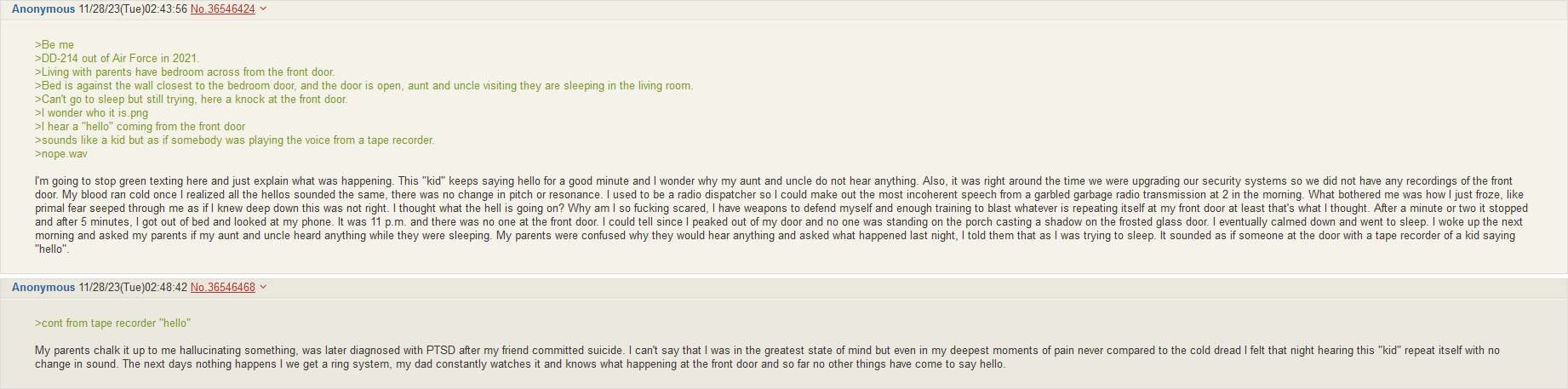Image resolution: width=1568 pixels, height=389 pixels.
Task: Click the ">DD-214 out of Air Force" line
Action: [x=117, y=59]
